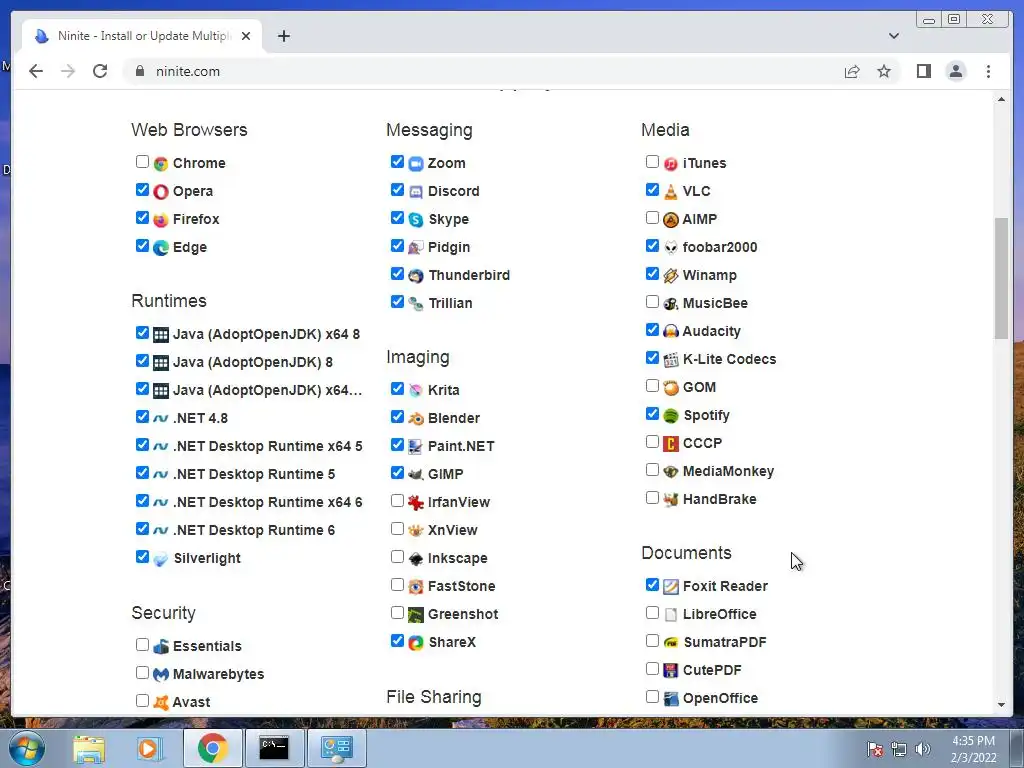Click the Avast icon
This screenshot has width=1024, height=768.
coord(161,703)
